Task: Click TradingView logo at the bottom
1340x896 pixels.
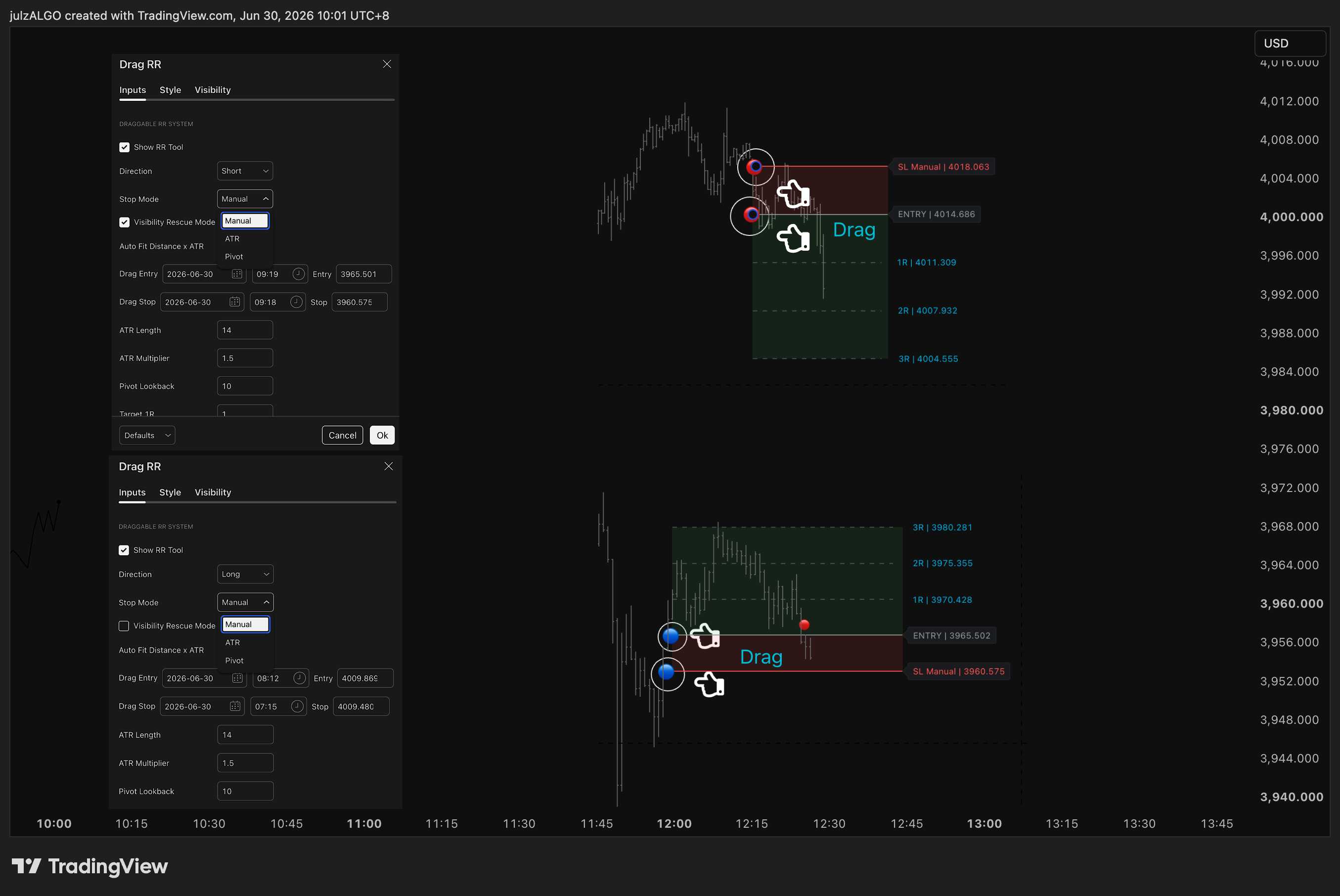Action: (x=89, y=866)
